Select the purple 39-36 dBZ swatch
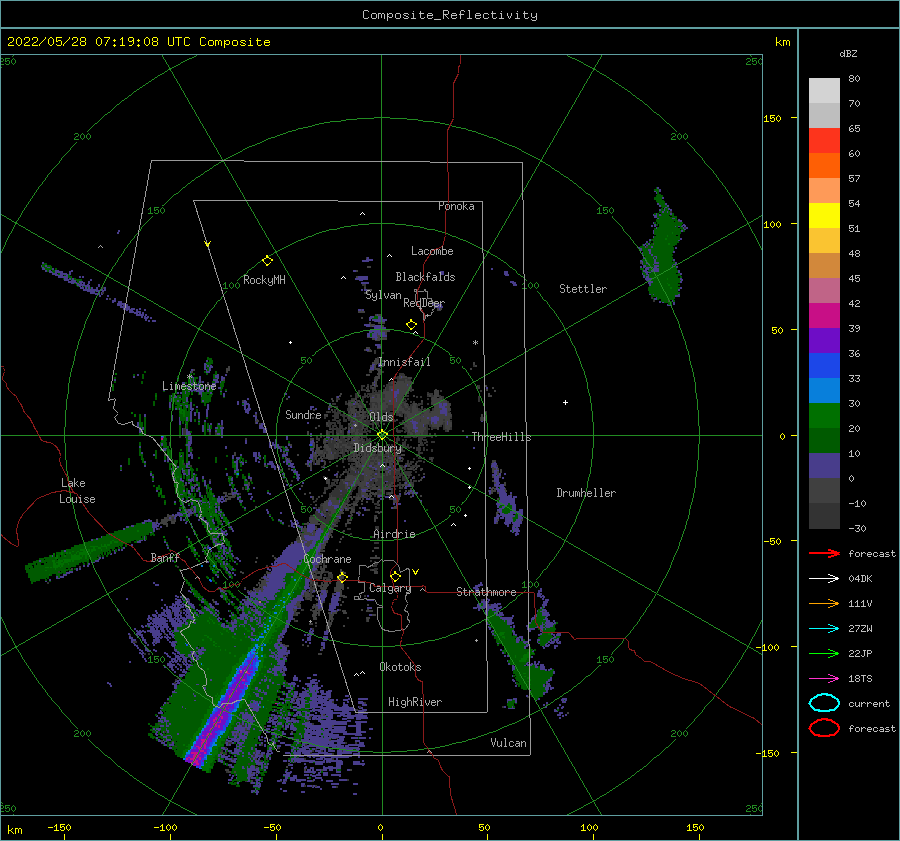 (824, 341)
